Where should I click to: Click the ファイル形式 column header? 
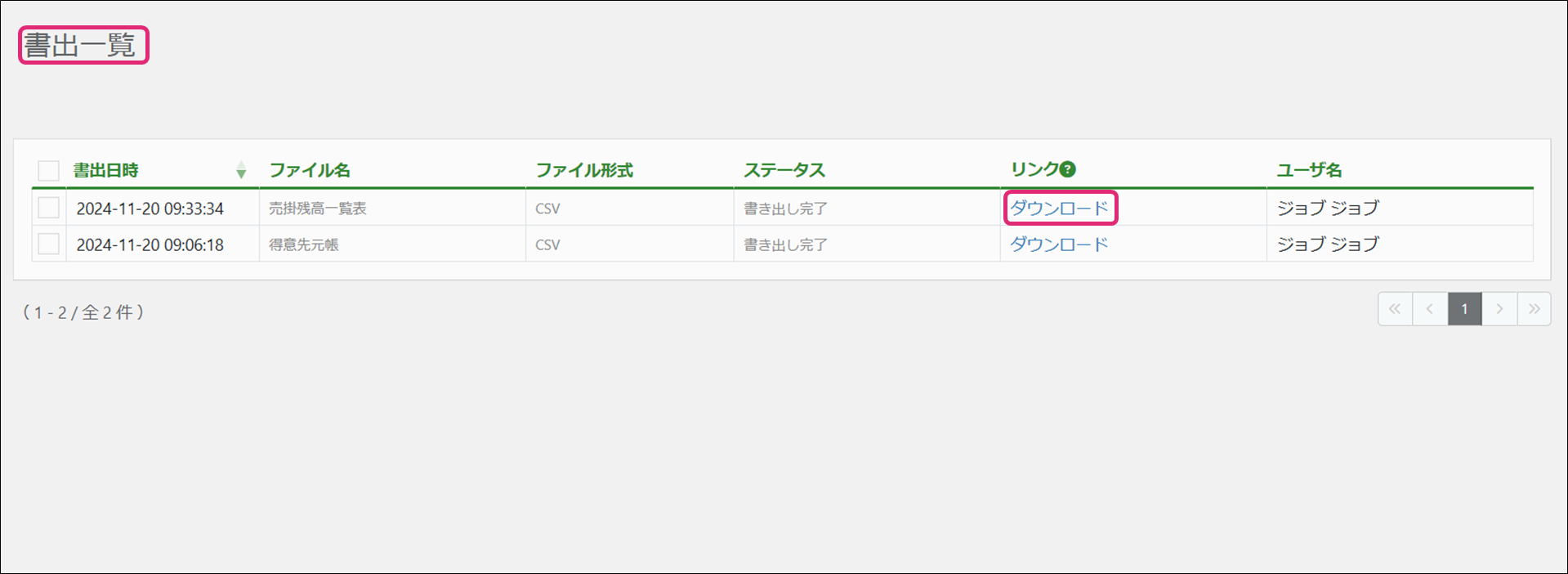pos(584,170)
